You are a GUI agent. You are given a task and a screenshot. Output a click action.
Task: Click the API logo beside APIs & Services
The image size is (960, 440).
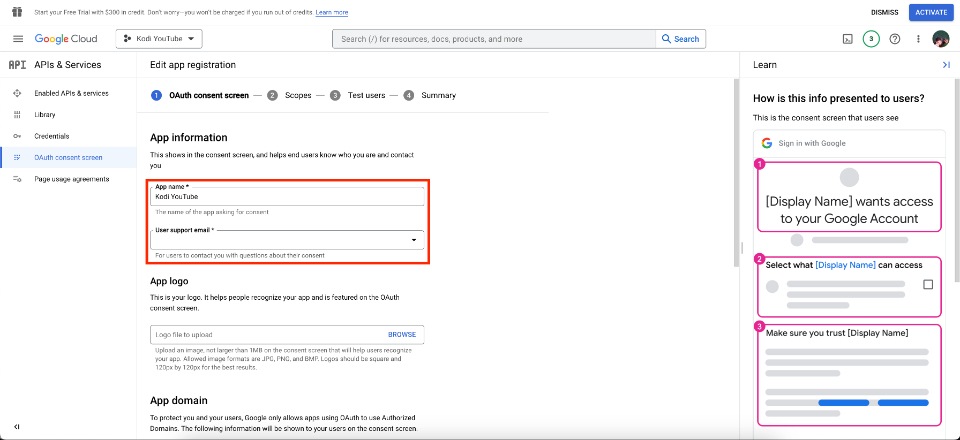pos(17,65)
